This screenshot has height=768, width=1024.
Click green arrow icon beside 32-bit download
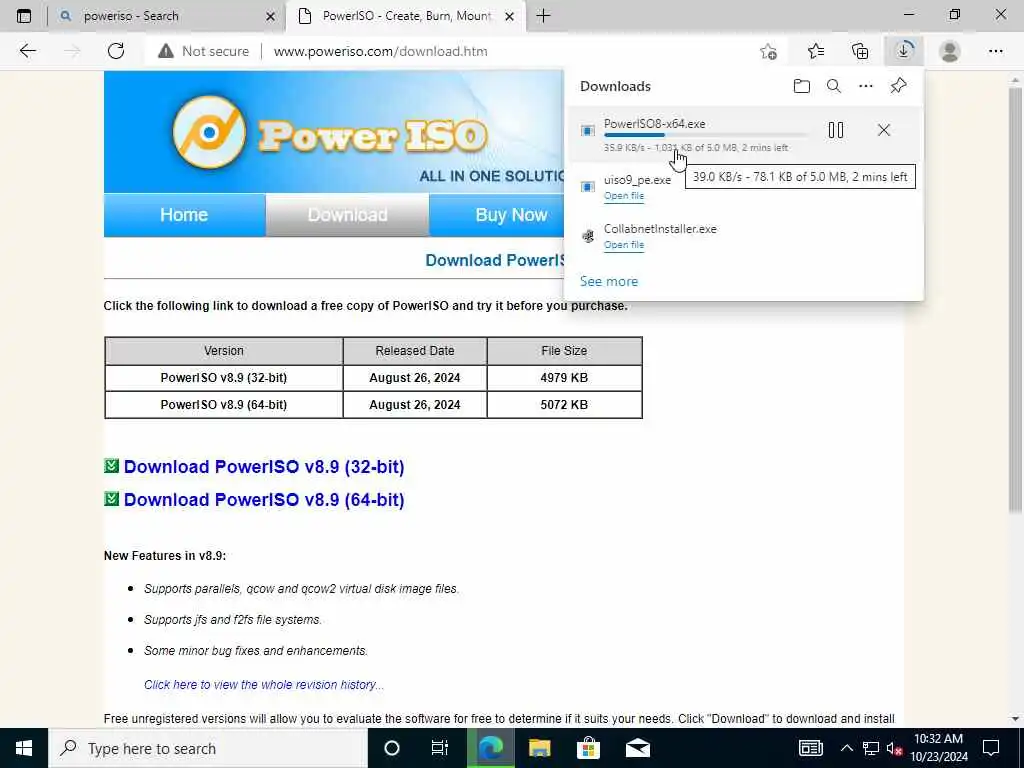(112, 466)
